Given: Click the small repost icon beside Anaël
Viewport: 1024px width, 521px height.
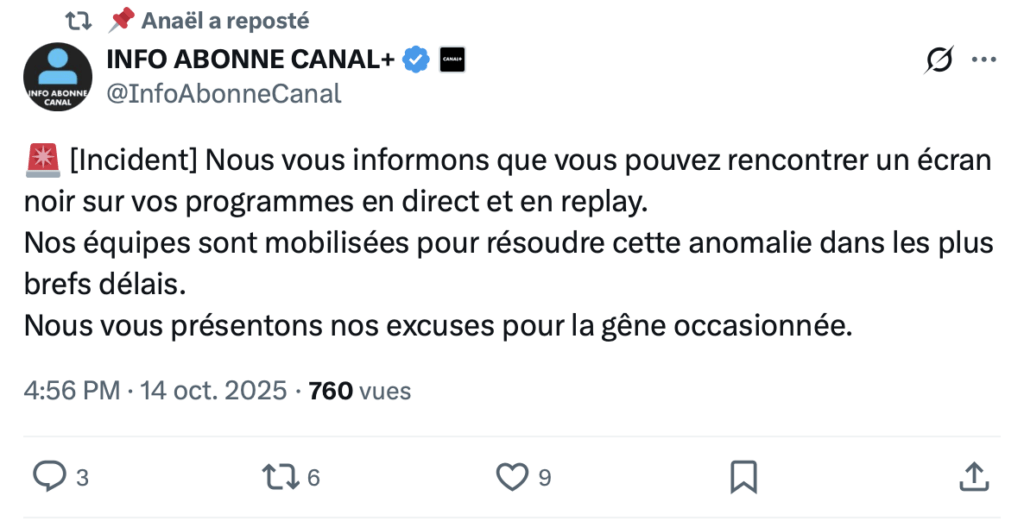Looking at the screenshot, I should point(78,19).
